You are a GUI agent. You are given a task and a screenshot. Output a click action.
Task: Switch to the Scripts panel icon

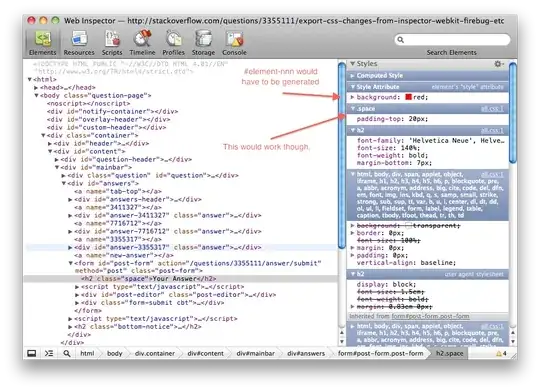112,39
